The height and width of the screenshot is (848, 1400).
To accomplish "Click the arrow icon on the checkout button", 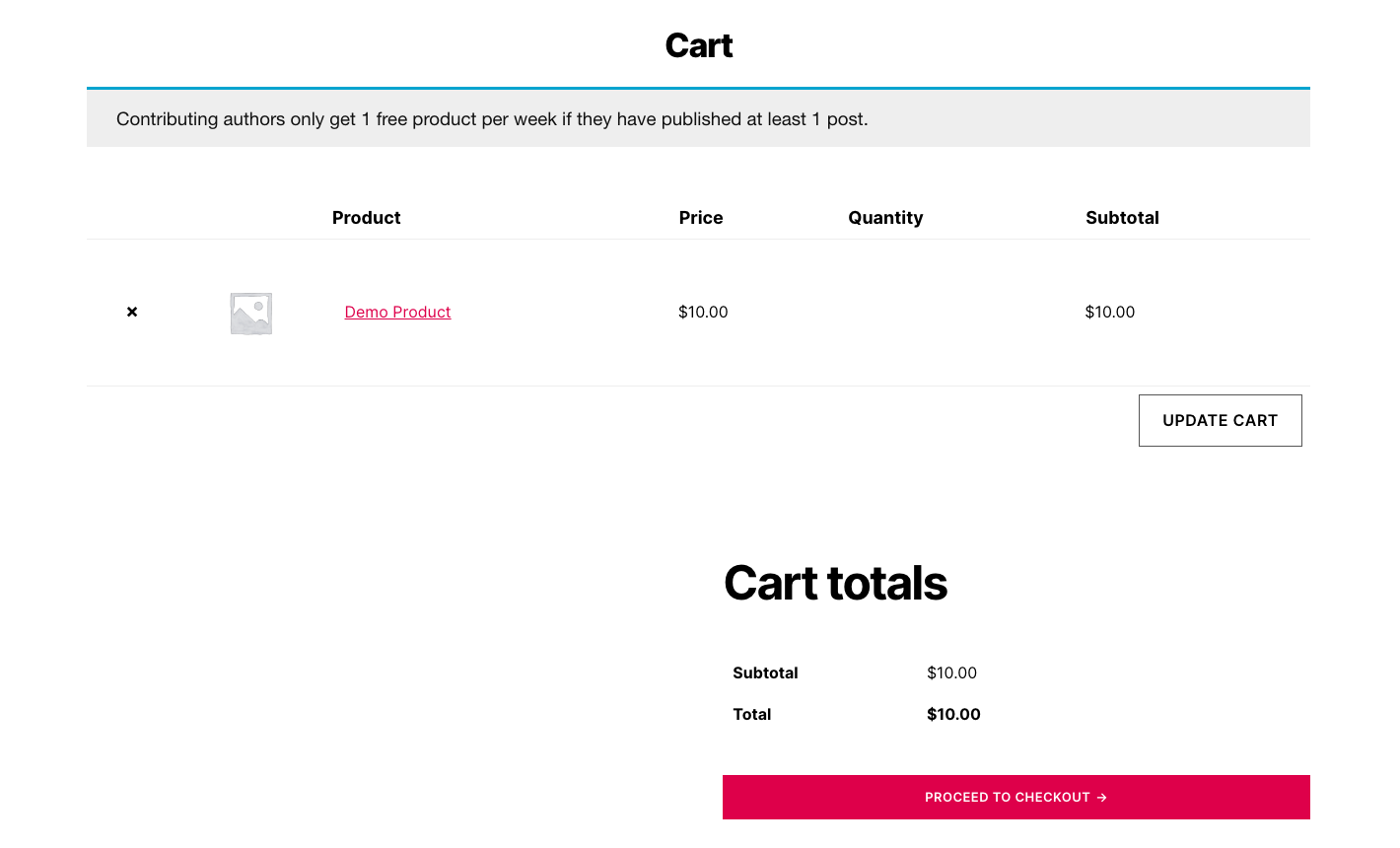I will coord(1101,798).
